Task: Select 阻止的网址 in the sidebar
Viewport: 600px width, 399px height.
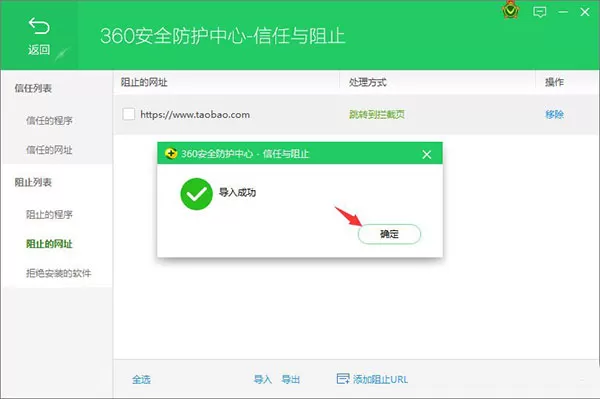Action: pos(49,244)
